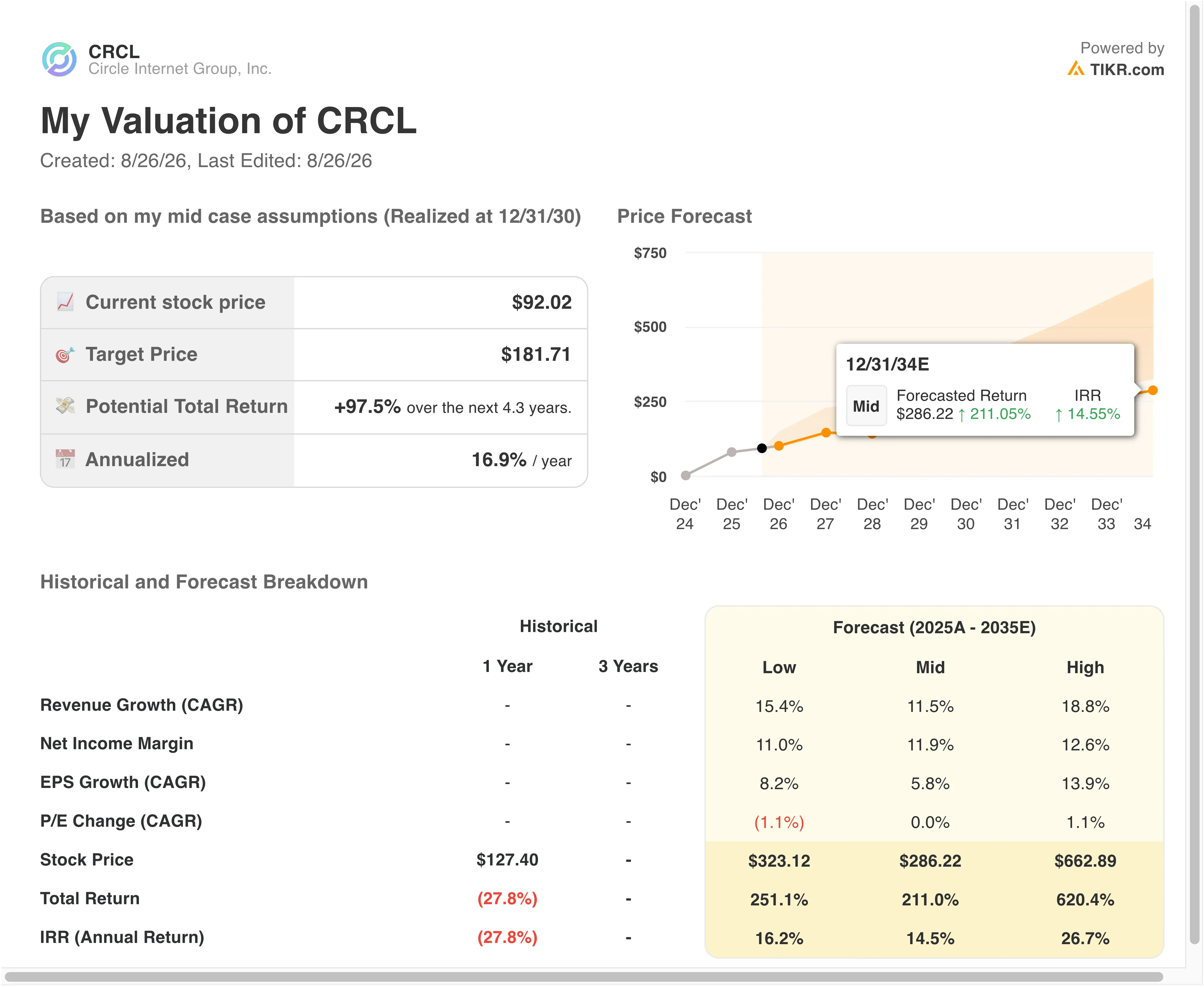Click the $181.71 target price value
This screenshot has height=987, width=1204.
pos(536,355)
